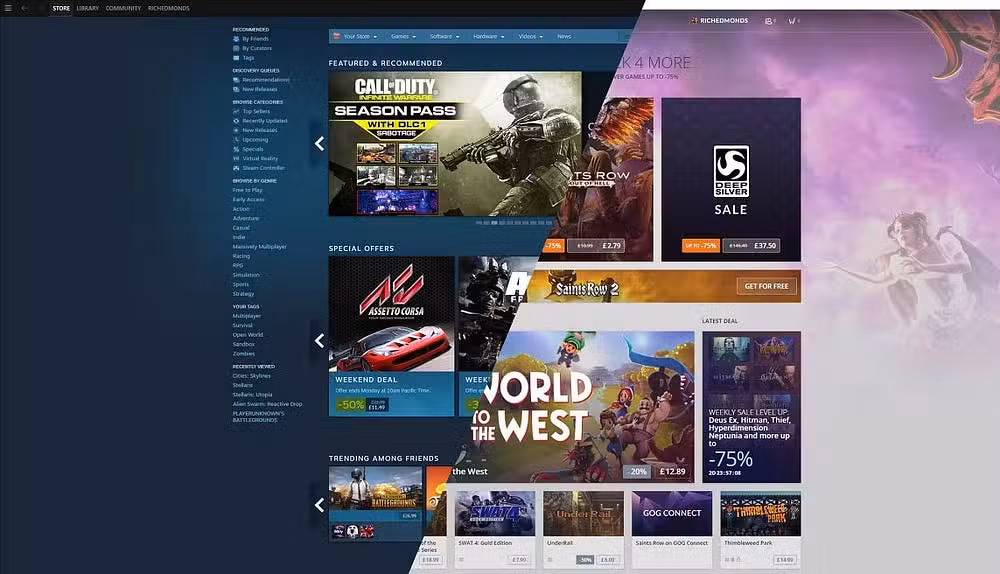1000x574 pixels.
Task: Open the Zombies tag link
Action: click(x=244, y=354)
